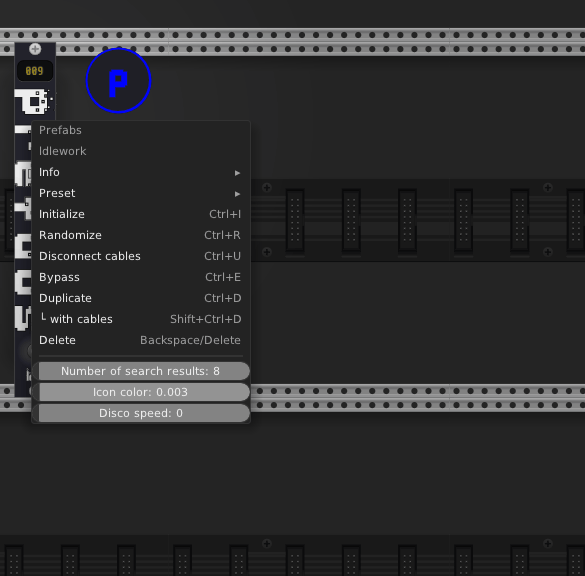This screenshot has height=576, width=585.
Task: Click the Idlework label in menu
Action: 62,151
